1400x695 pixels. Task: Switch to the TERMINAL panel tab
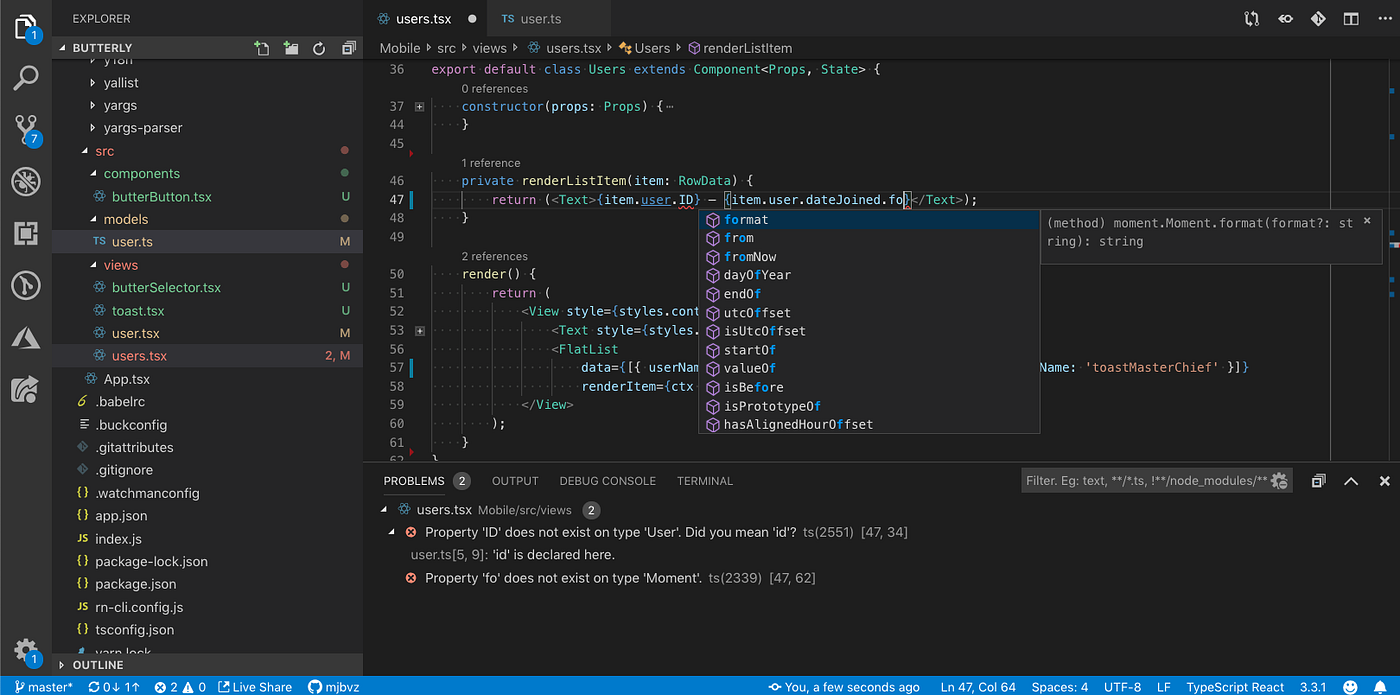(x=704, y=481)
